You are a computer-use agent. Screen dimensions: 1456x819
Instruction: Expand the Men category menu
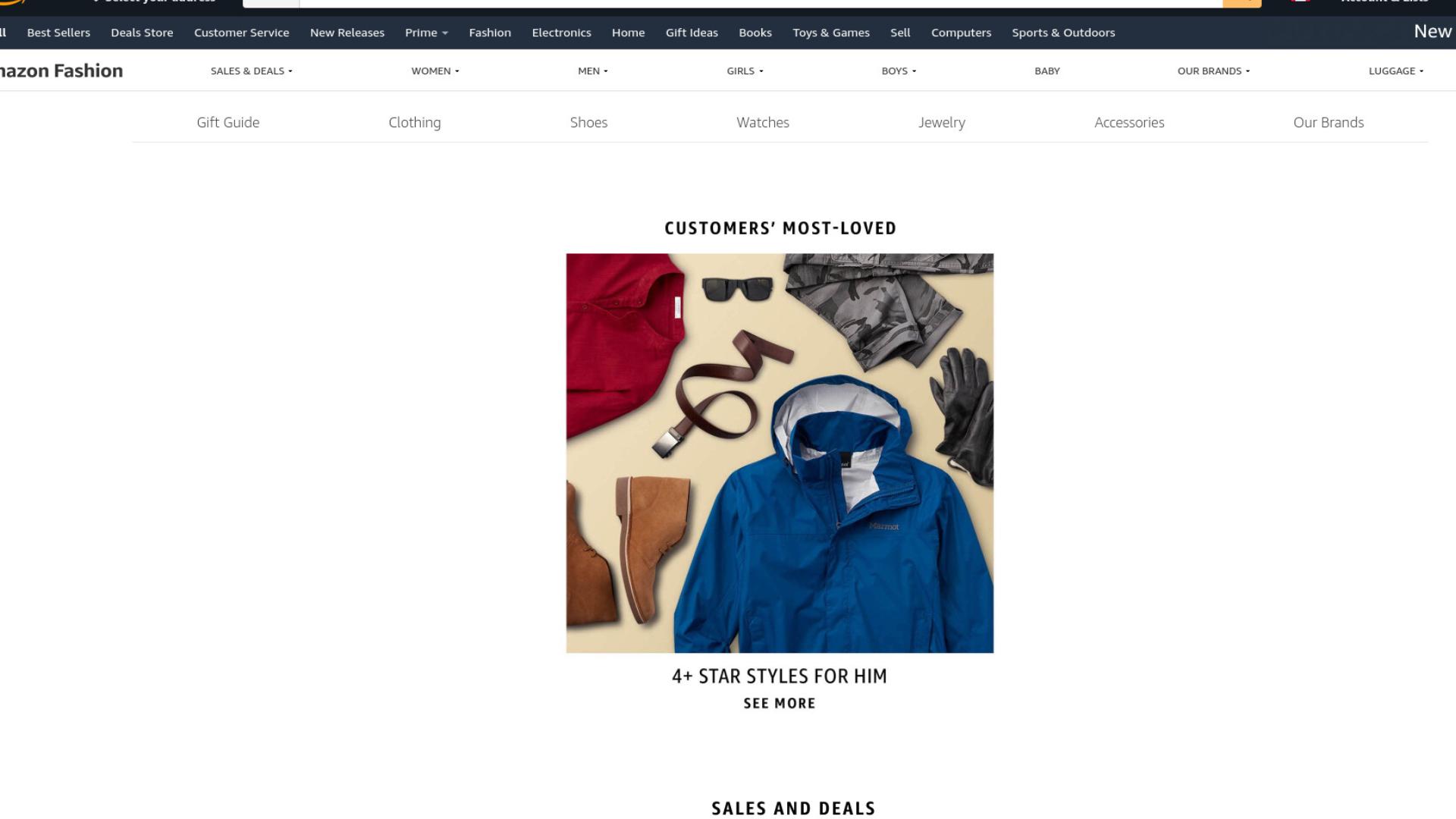coord(593,71)
